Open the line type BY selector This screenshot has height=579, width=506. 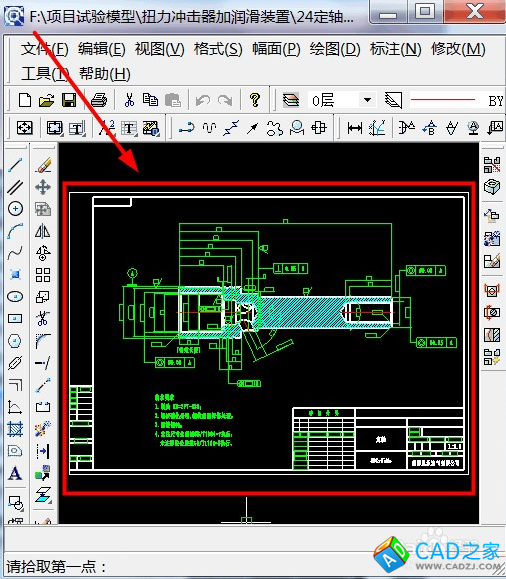pyautogui.click(x=457, y=100)
